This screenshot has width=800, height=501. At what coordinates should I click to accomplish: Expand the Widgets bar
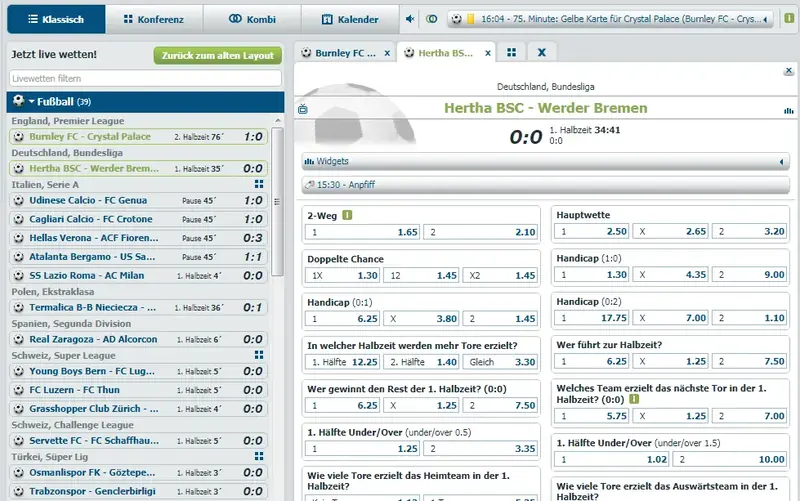coord(545,161)
